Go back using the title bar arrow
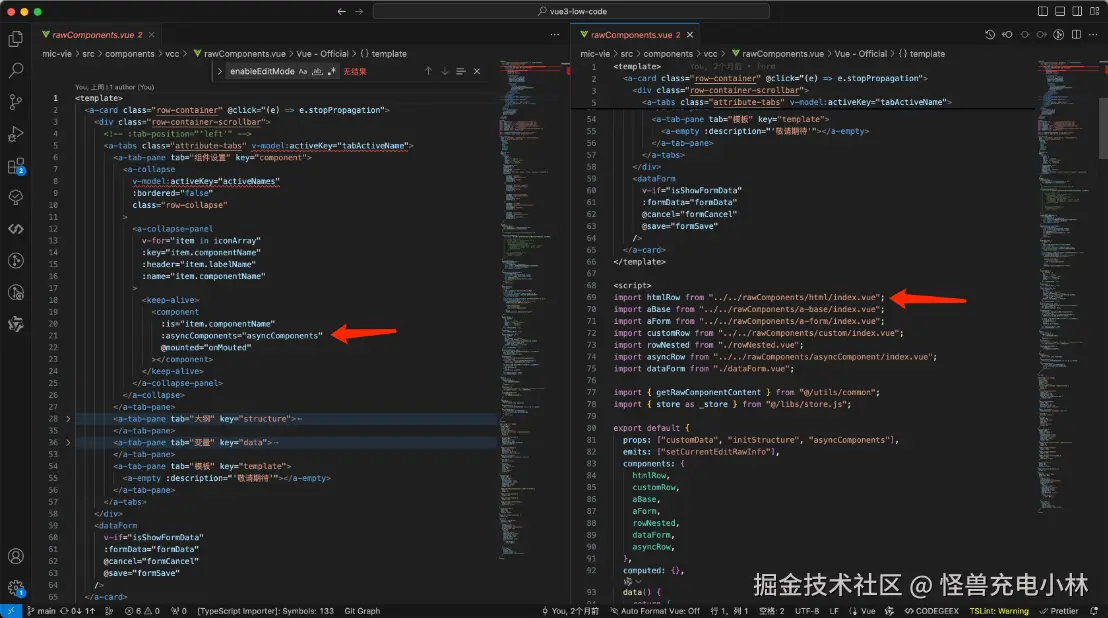Screen dimensions: 1108x618 coord(342,11)
